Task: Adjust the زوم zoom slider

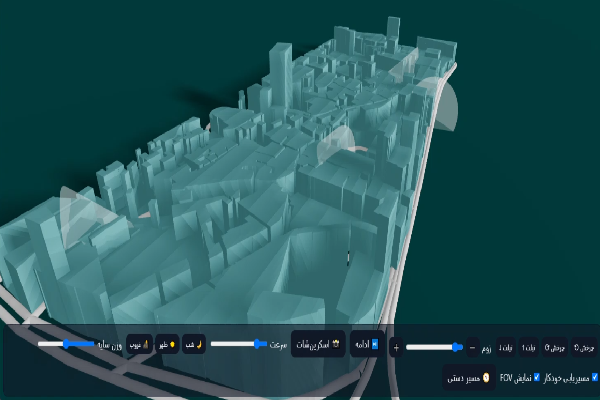Action: pos(434,347)
